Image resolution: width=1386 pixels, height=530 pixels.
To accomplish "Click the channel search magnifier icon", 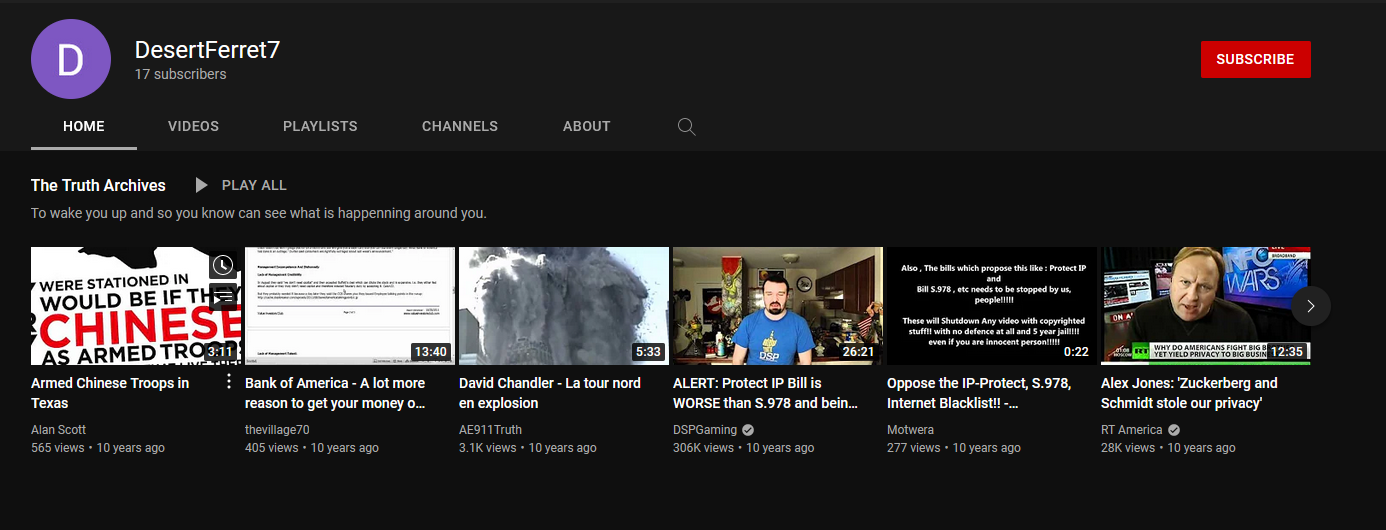I will pyautogui.click(x=686, y=126).
